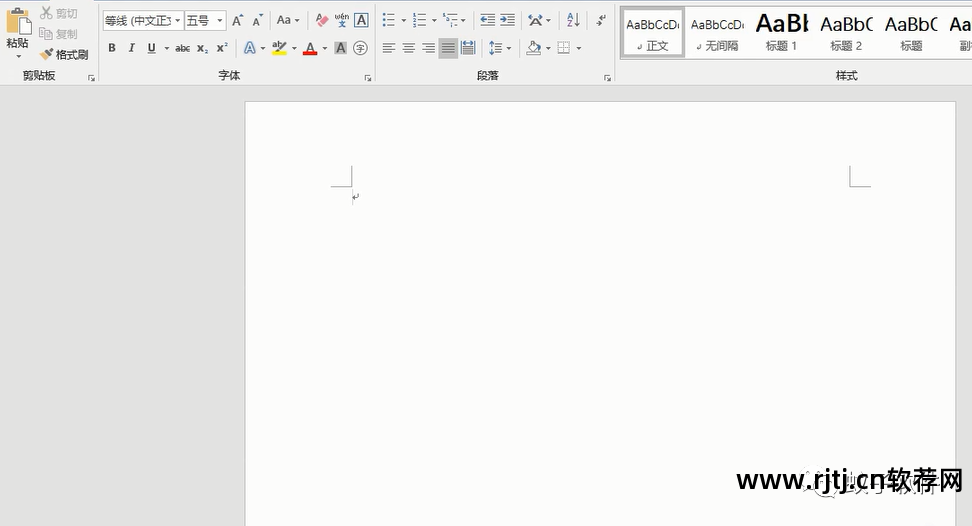972x526 pixels.
Task: Expand the line spacing dropdown
Action: click(x=509, y=48)
